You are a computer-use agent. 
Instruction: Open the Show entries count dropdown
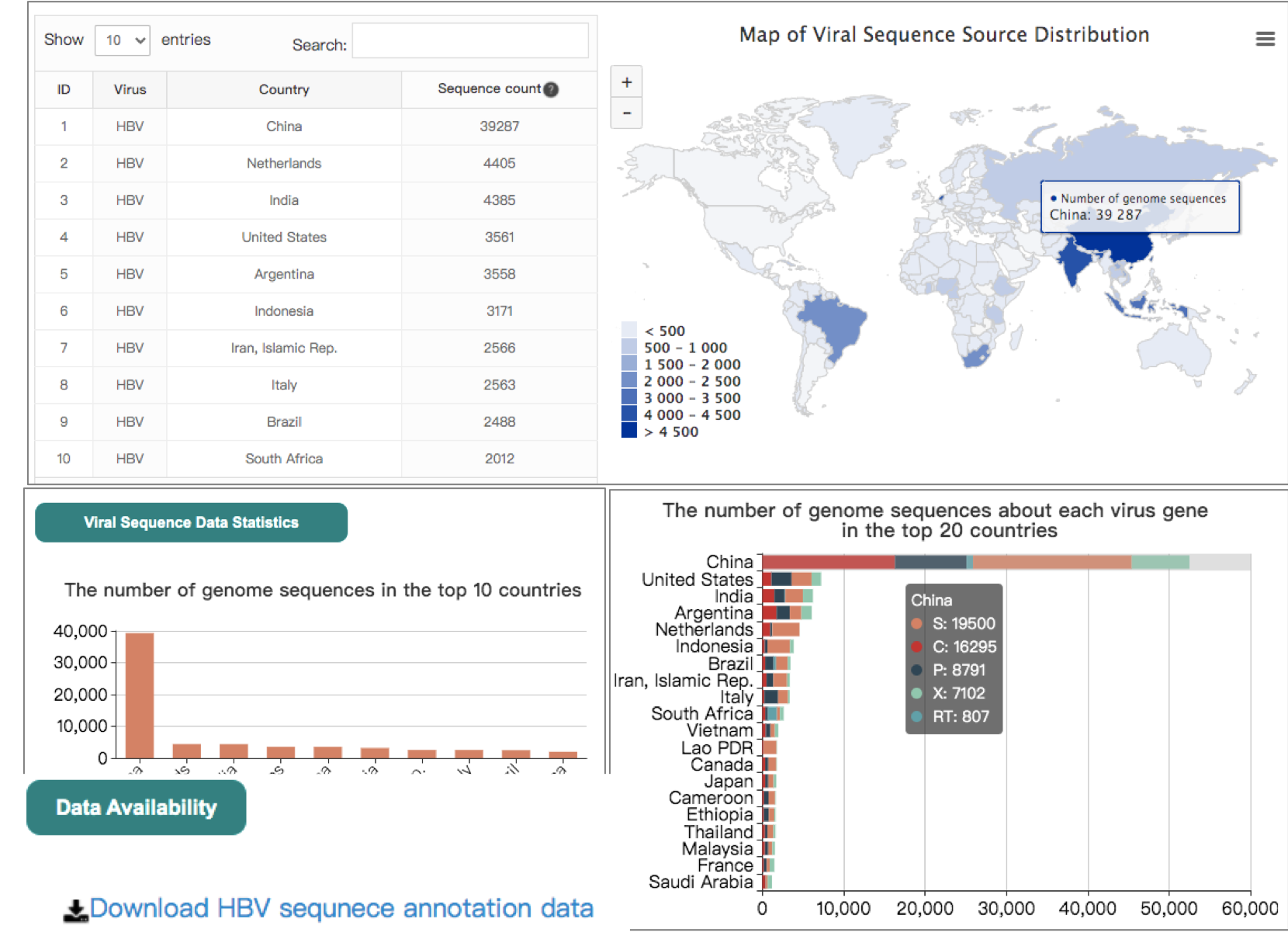point(123,40)
